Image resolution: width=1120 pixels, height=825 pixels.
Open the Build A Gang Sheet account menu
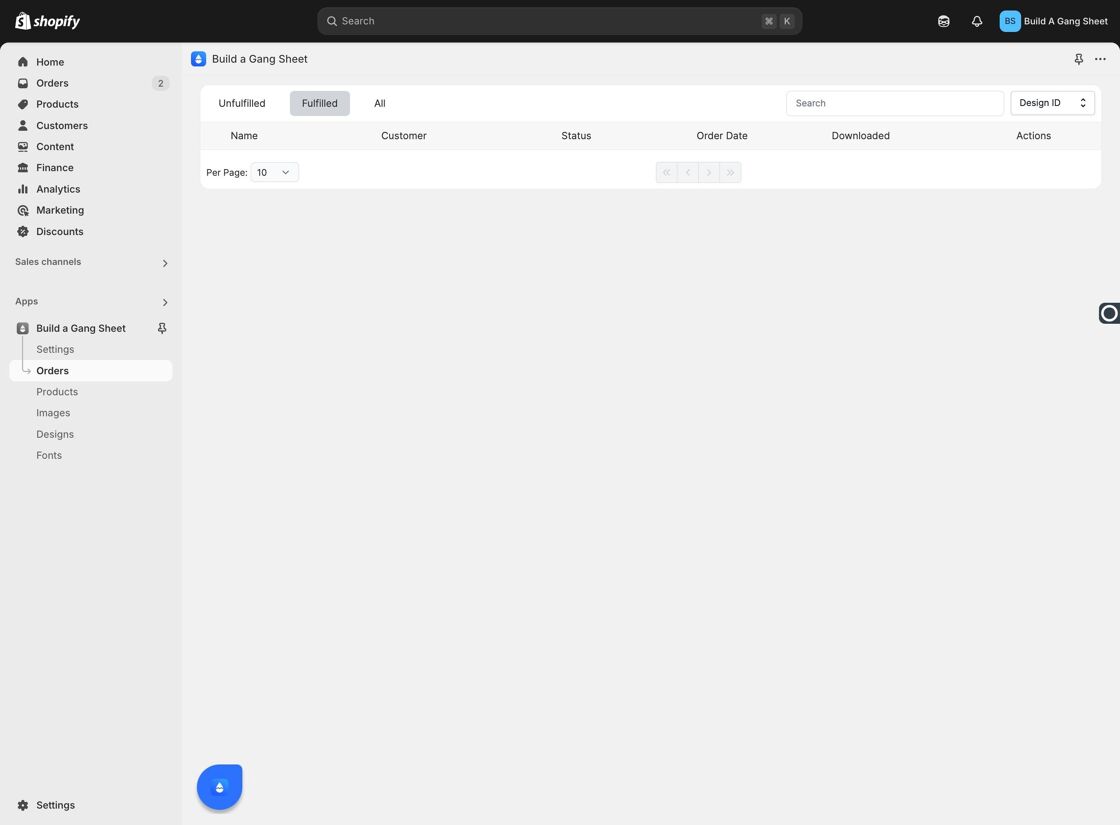(1054, 21)
